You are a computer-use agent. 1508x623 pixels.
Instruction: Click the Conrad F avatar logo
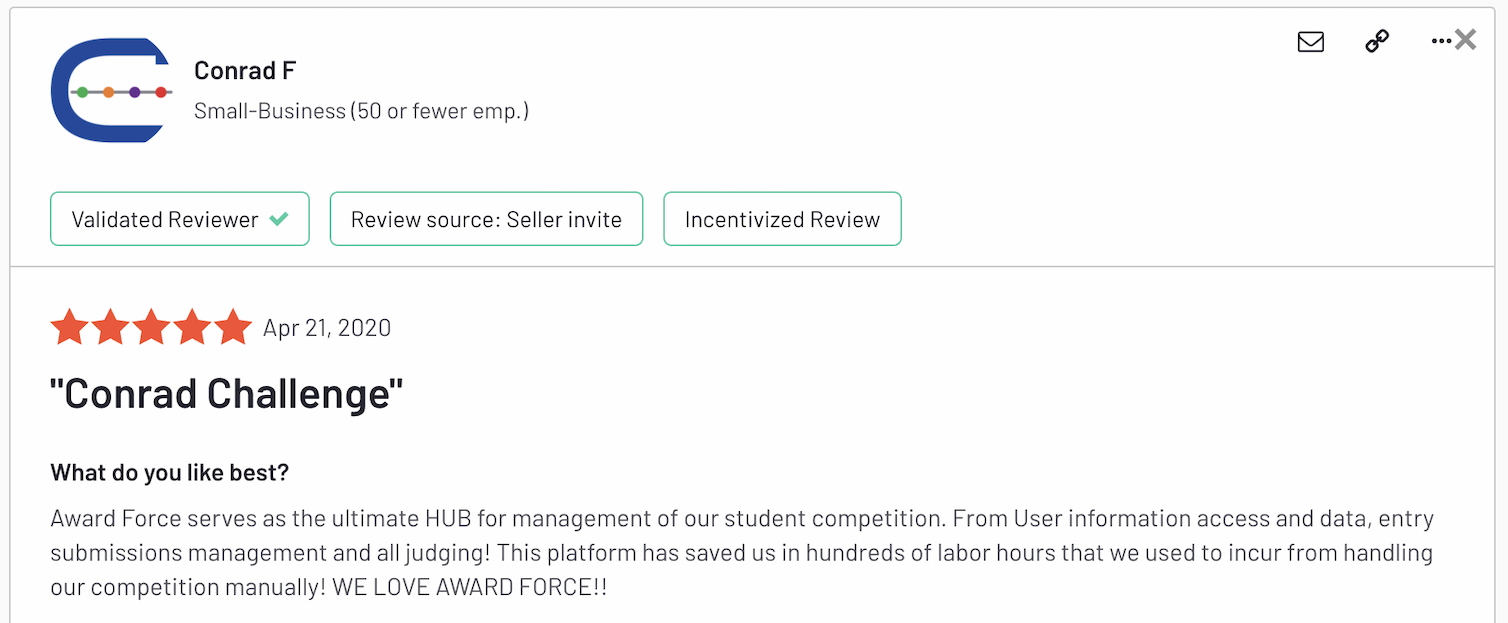(108, 91)
